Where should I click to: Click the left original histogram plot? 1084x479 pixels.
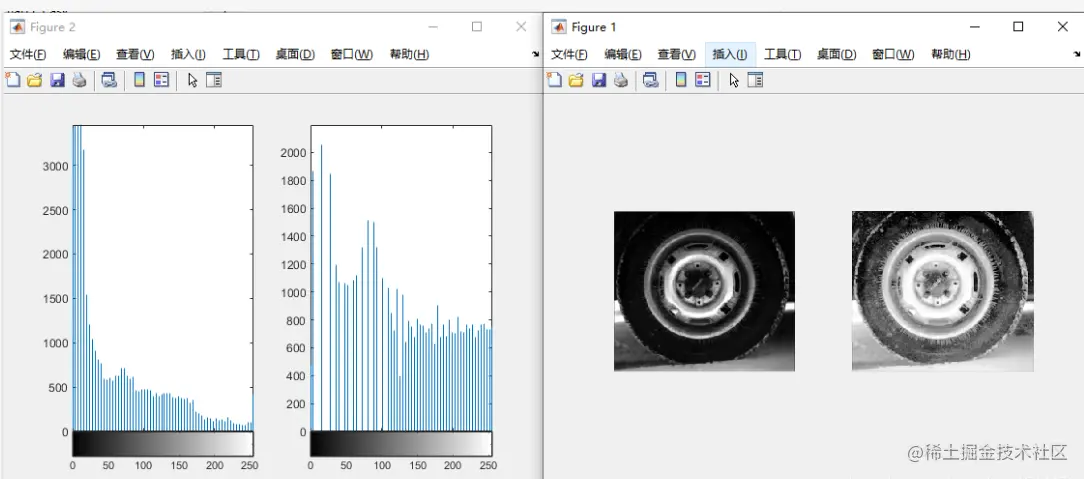point(162,278)
